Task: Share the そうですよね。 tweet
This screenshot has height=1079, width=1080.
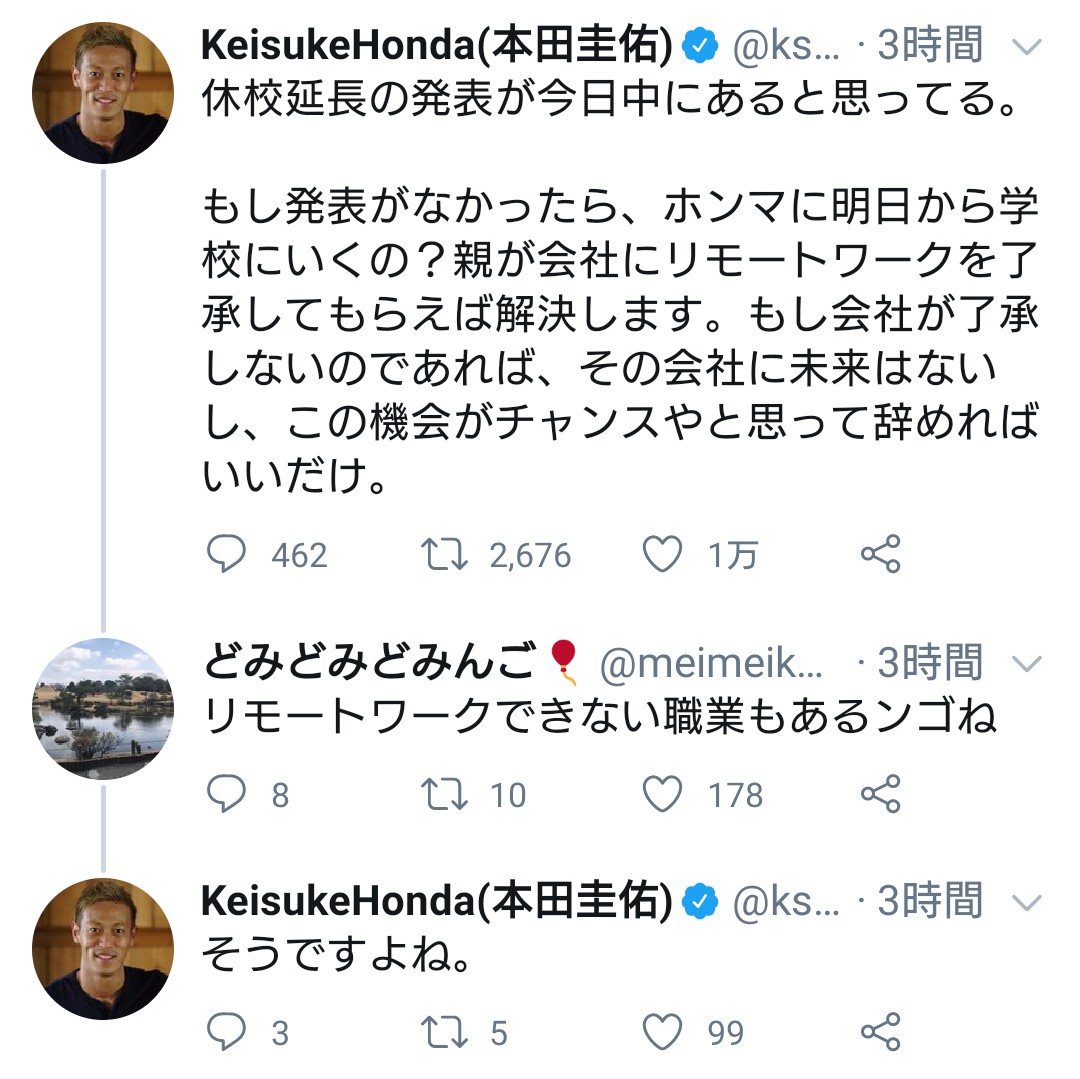Action: 880,1032
